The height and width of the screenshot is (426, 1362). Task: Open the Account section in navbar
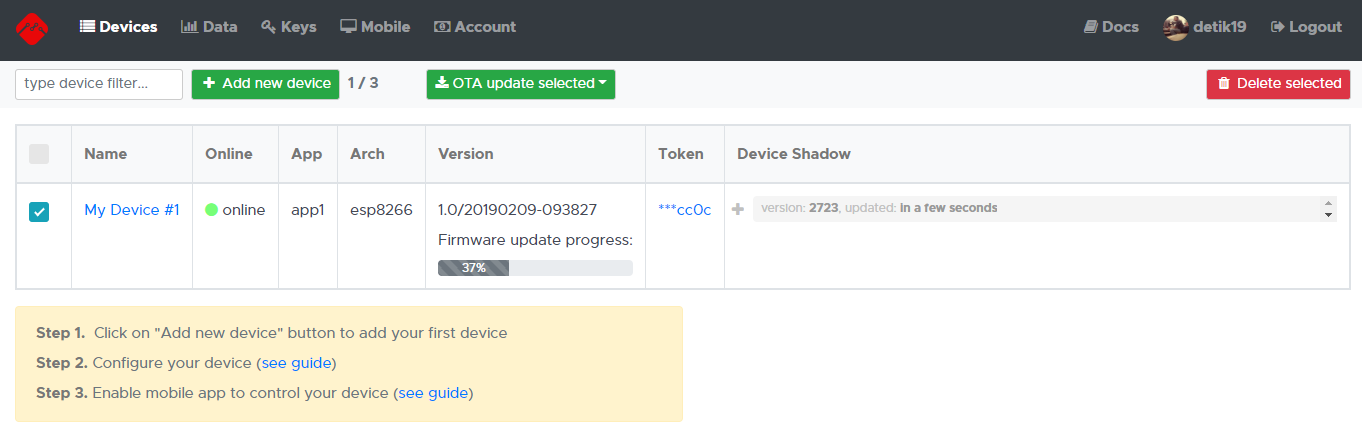tap(475, 27)
